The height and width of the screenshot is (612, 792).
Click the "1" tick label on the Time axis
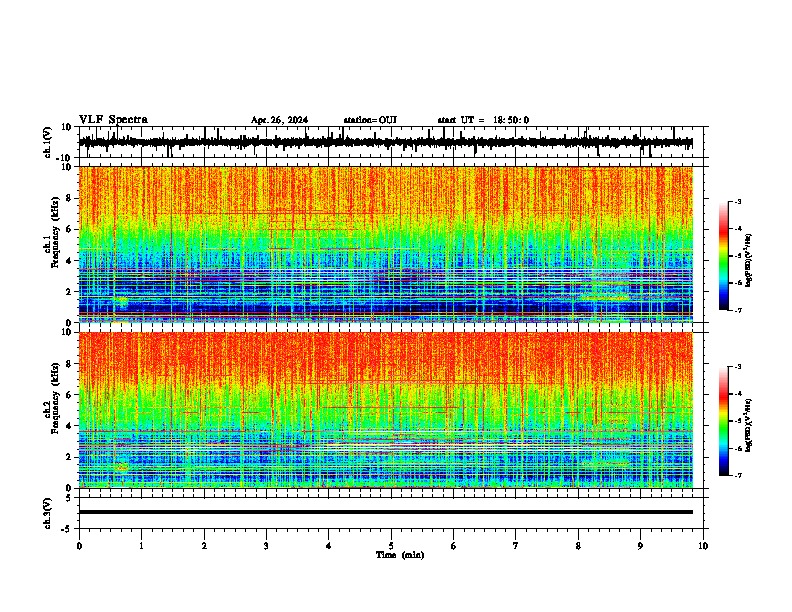click(141, 546)
